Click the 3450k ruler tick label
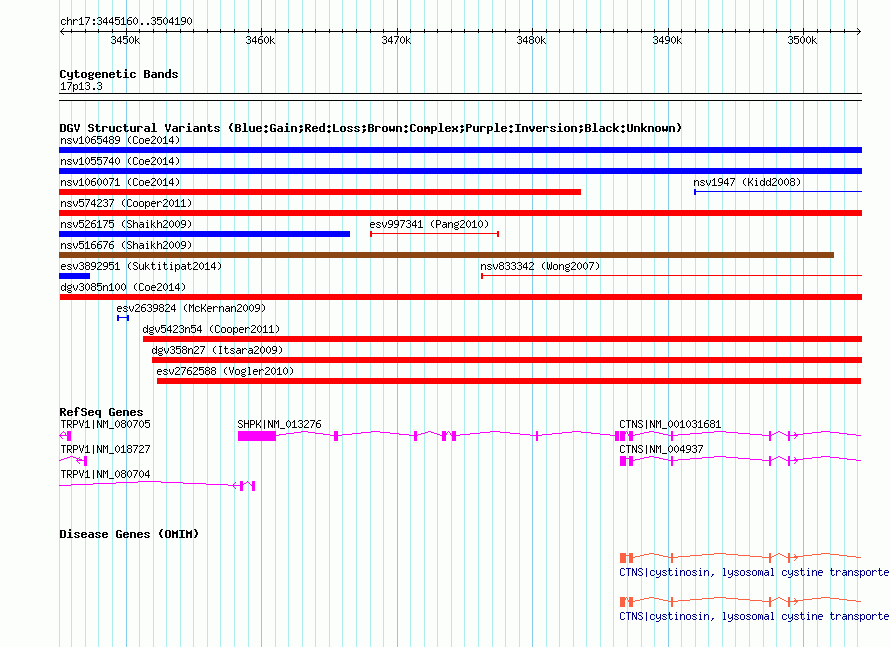890x647 pixels. tap(125, 40)
